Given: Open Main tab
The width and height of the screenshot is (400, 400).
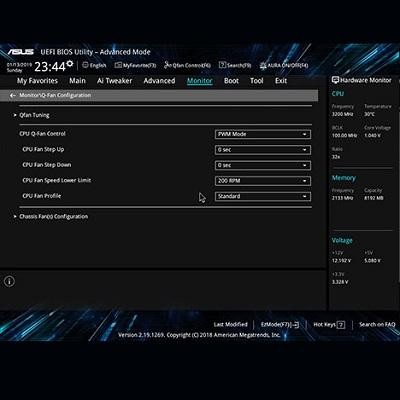Looking at the screenshot, I should 77,81.
